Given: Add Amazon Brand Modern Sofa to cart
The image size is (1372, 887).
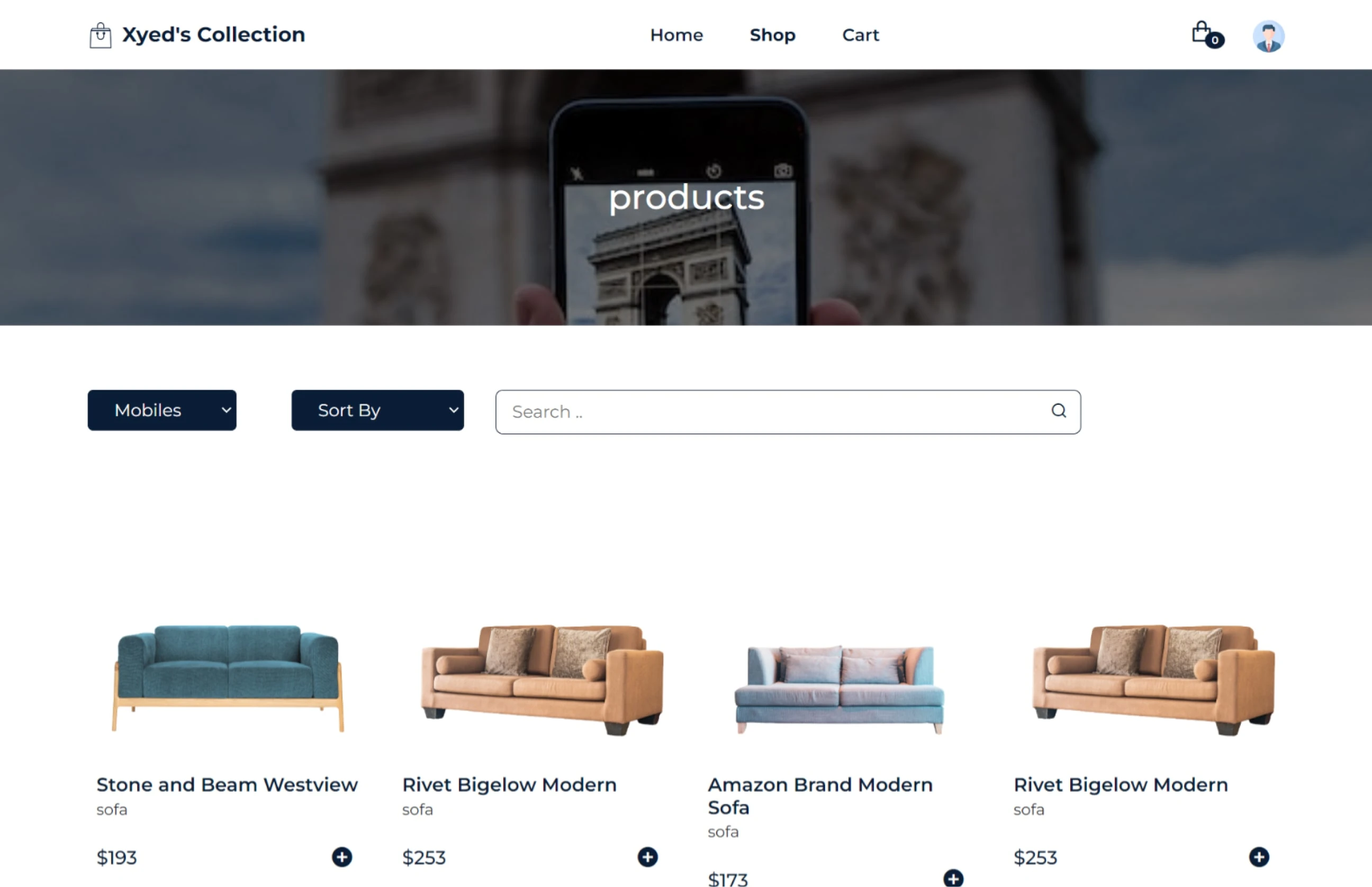Looking at the screenshot, I should 953,879.
